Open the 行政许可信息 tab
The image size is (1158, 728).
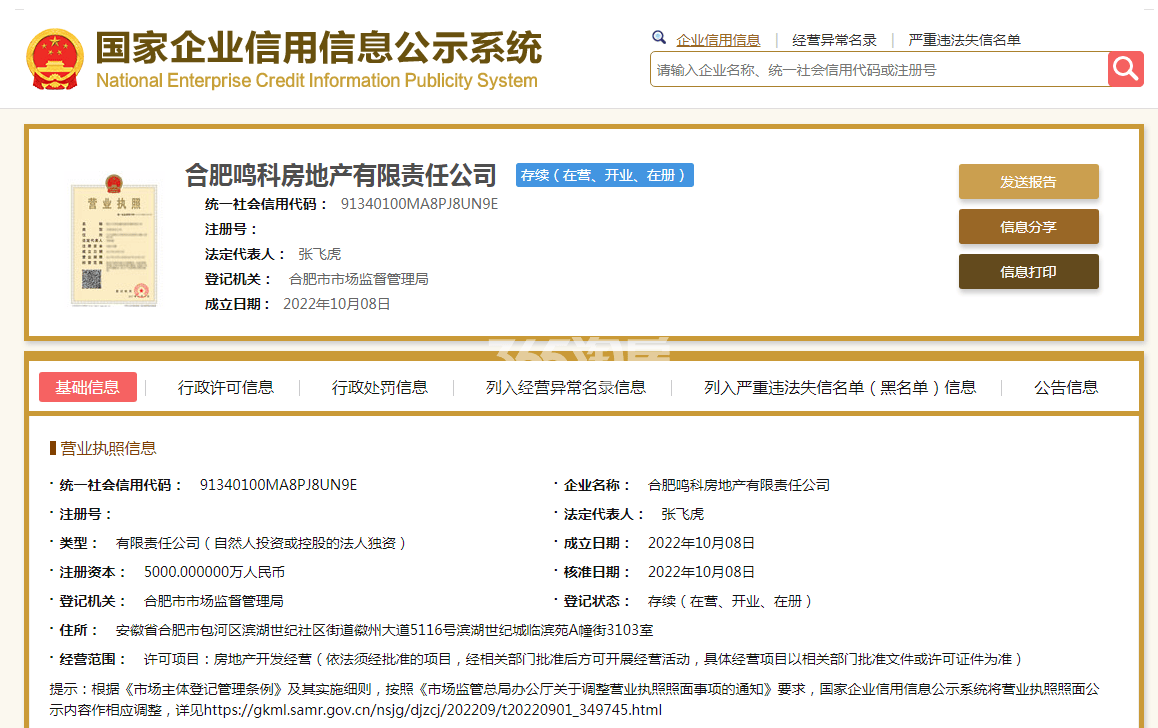[226, 387]
